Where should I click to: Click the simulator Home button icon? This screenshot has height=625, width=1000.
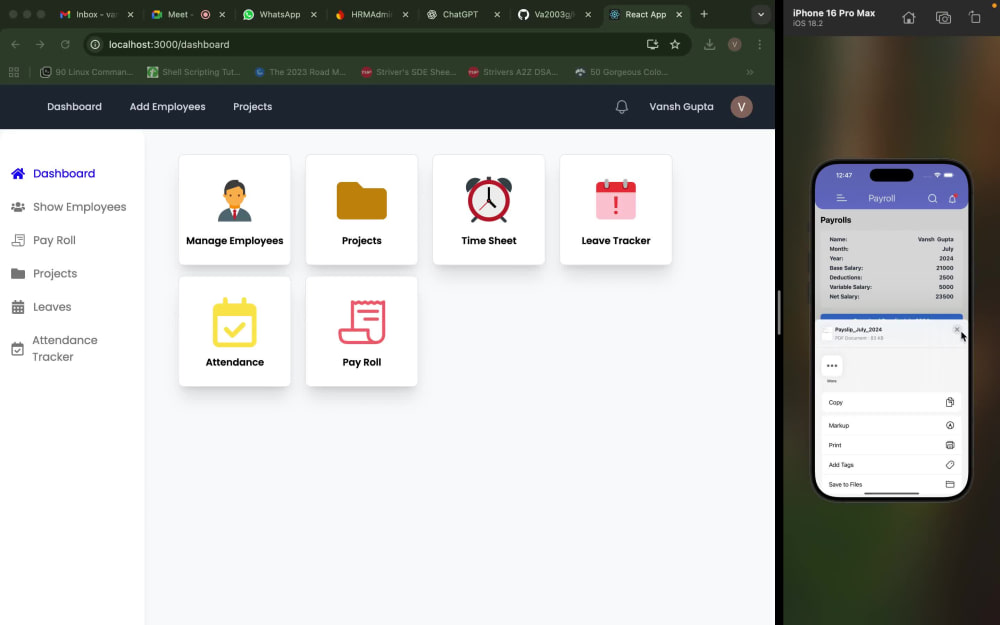[909, 18]
